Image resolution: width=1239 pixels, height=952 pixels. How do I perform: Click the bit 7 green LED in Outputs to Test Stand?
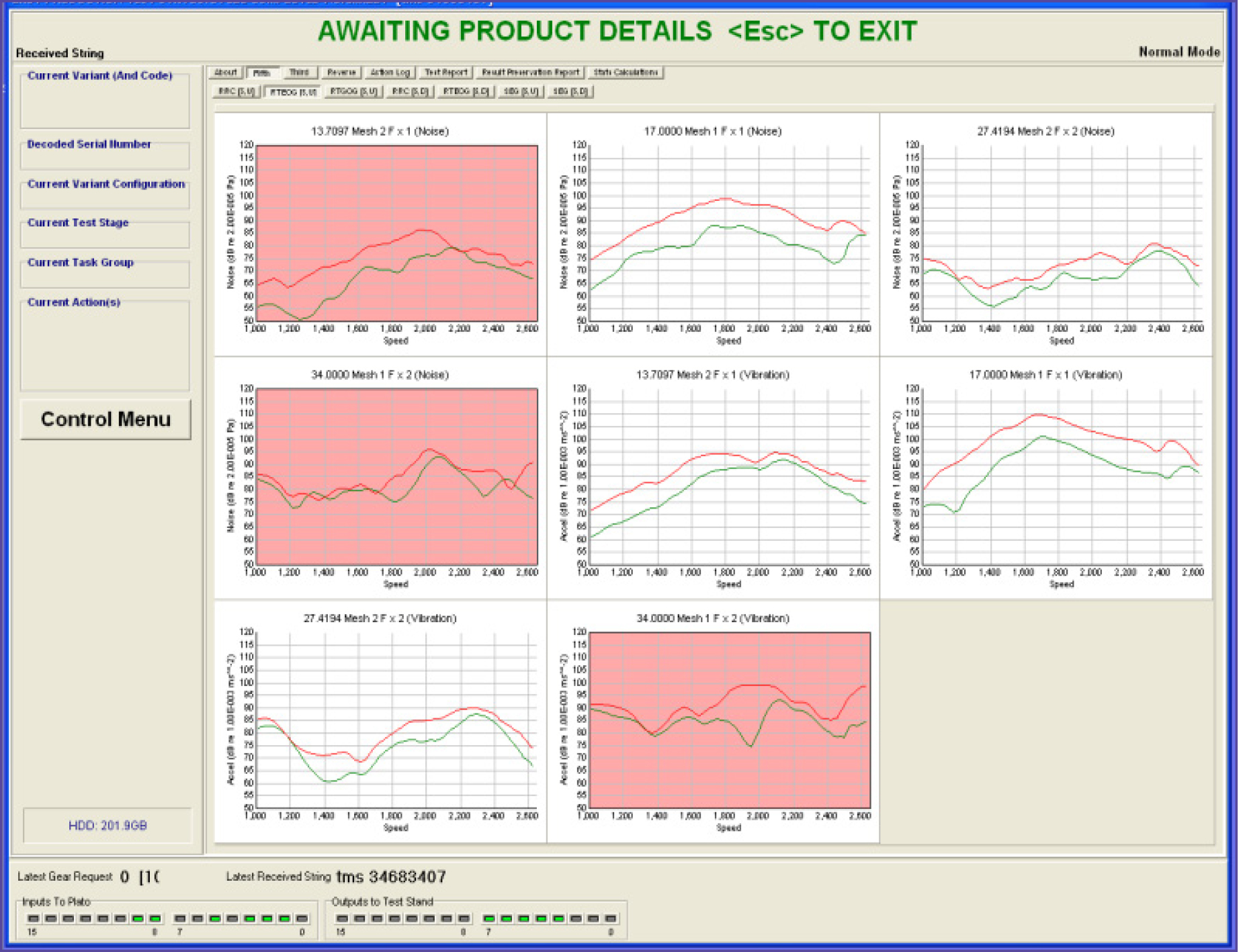point(489,918)
